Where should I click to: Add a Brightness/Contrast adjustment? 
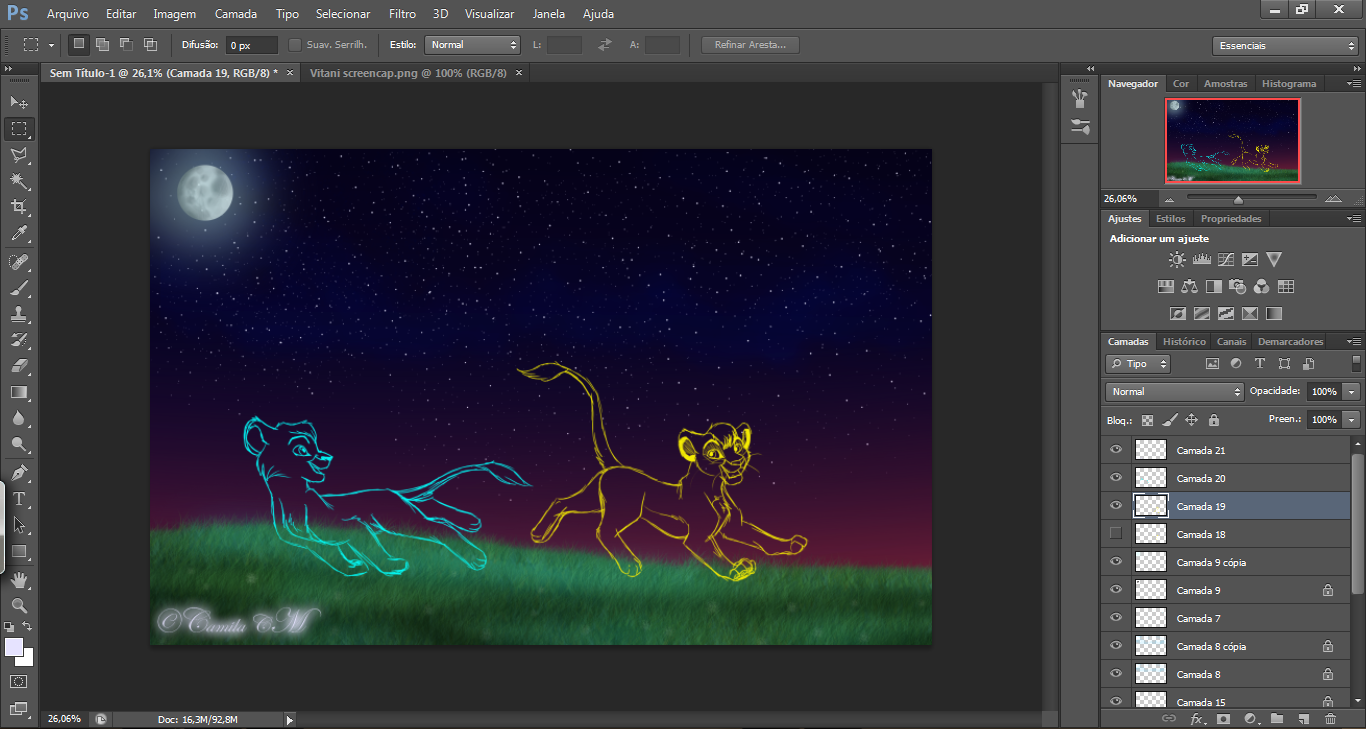(1177, 260)
